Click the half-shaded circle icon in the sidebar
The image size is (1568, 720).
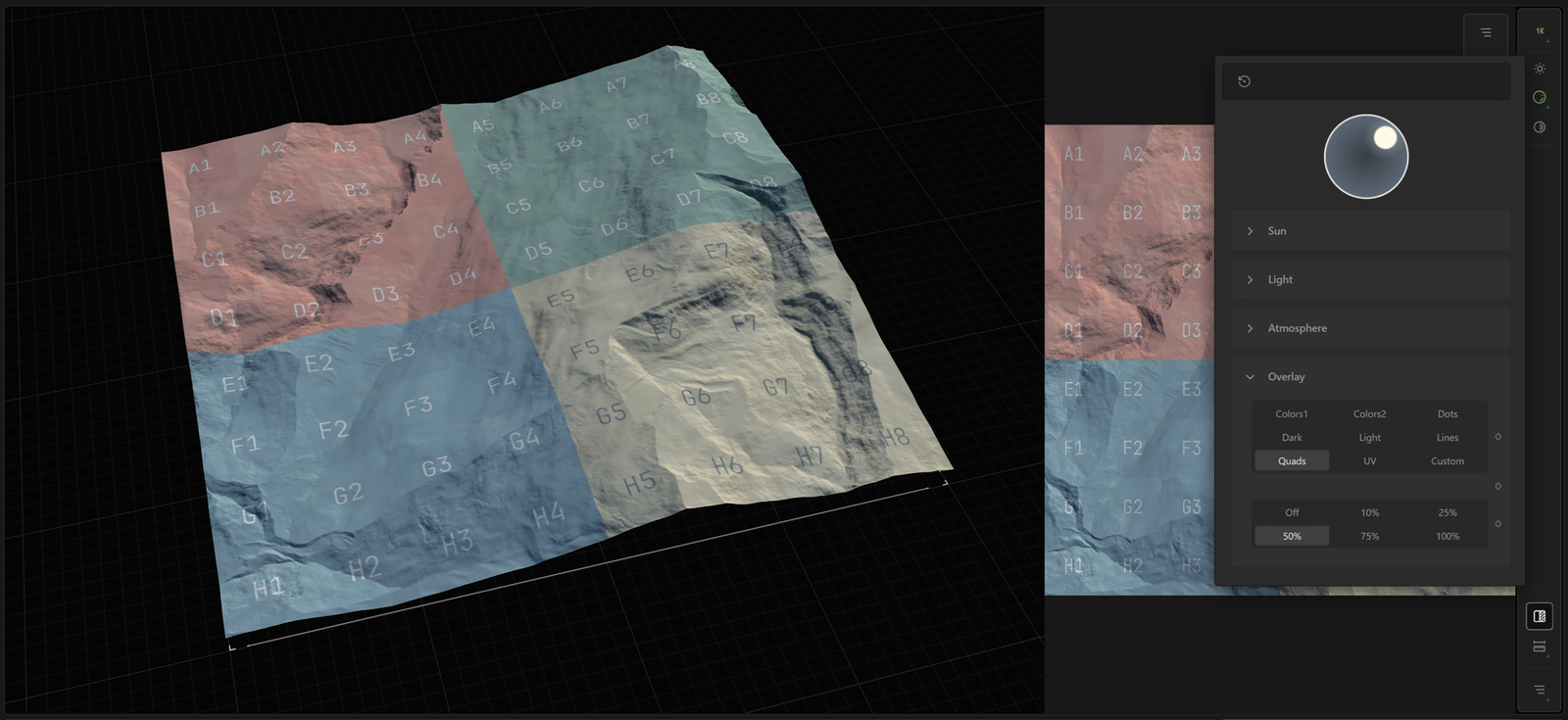click(1540, 126)
